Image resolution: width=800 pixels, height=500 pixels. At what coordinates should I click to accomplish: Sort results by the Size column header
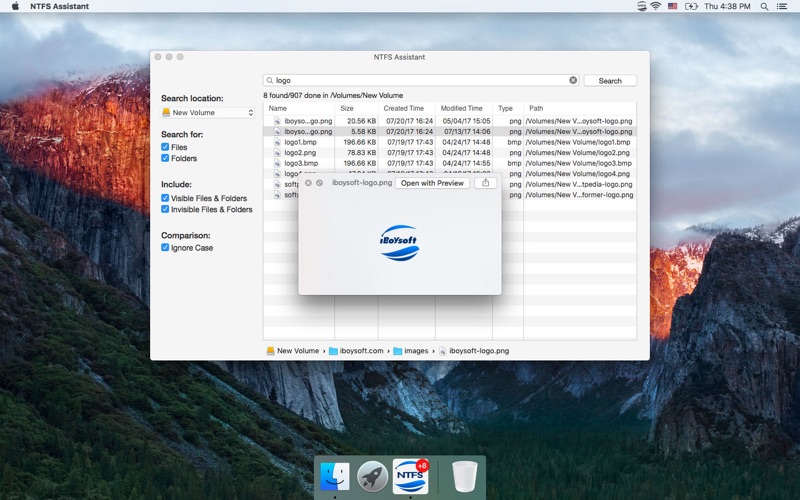(x=347, y=108)
